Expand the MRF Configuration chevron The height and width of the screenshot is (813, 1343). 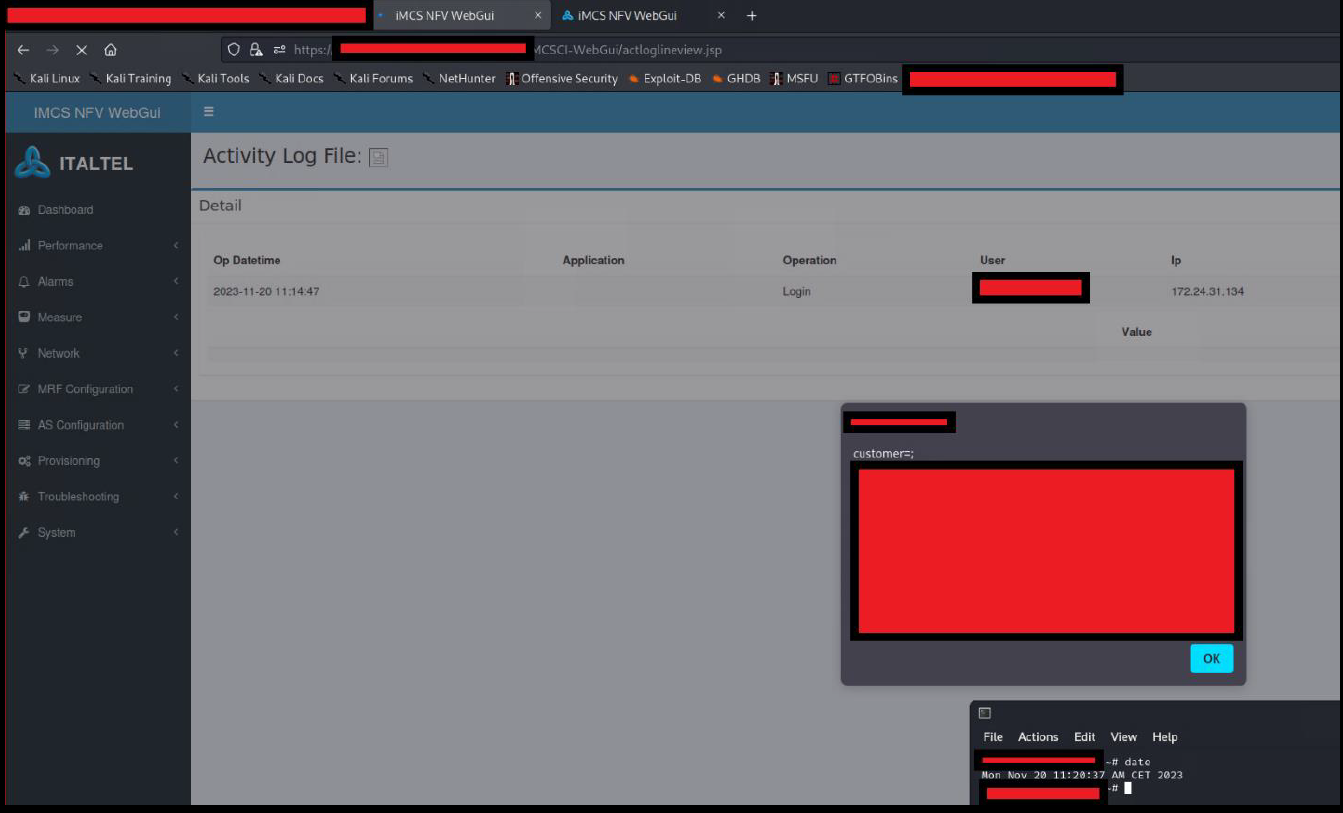pyautogui.click(x=176, y=389)
